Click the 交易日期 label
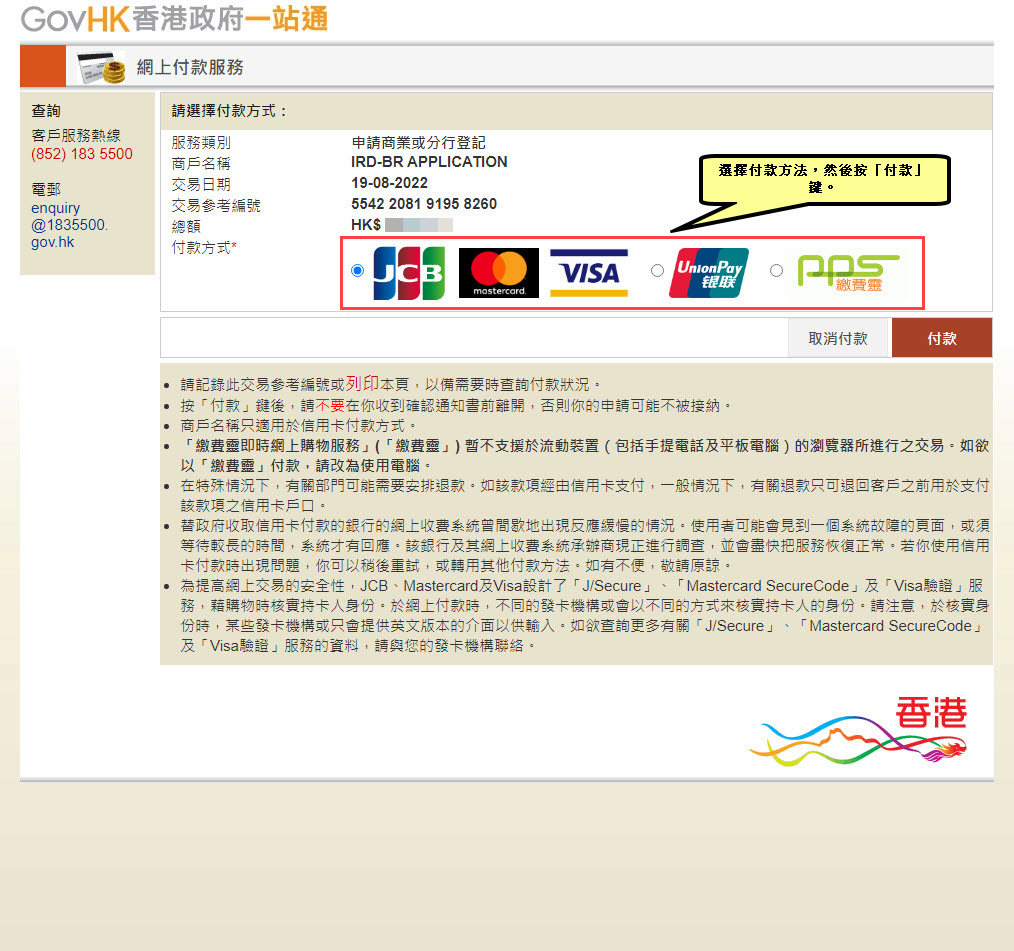Screen dimensions: 1014x951 [x=201, y=184]
